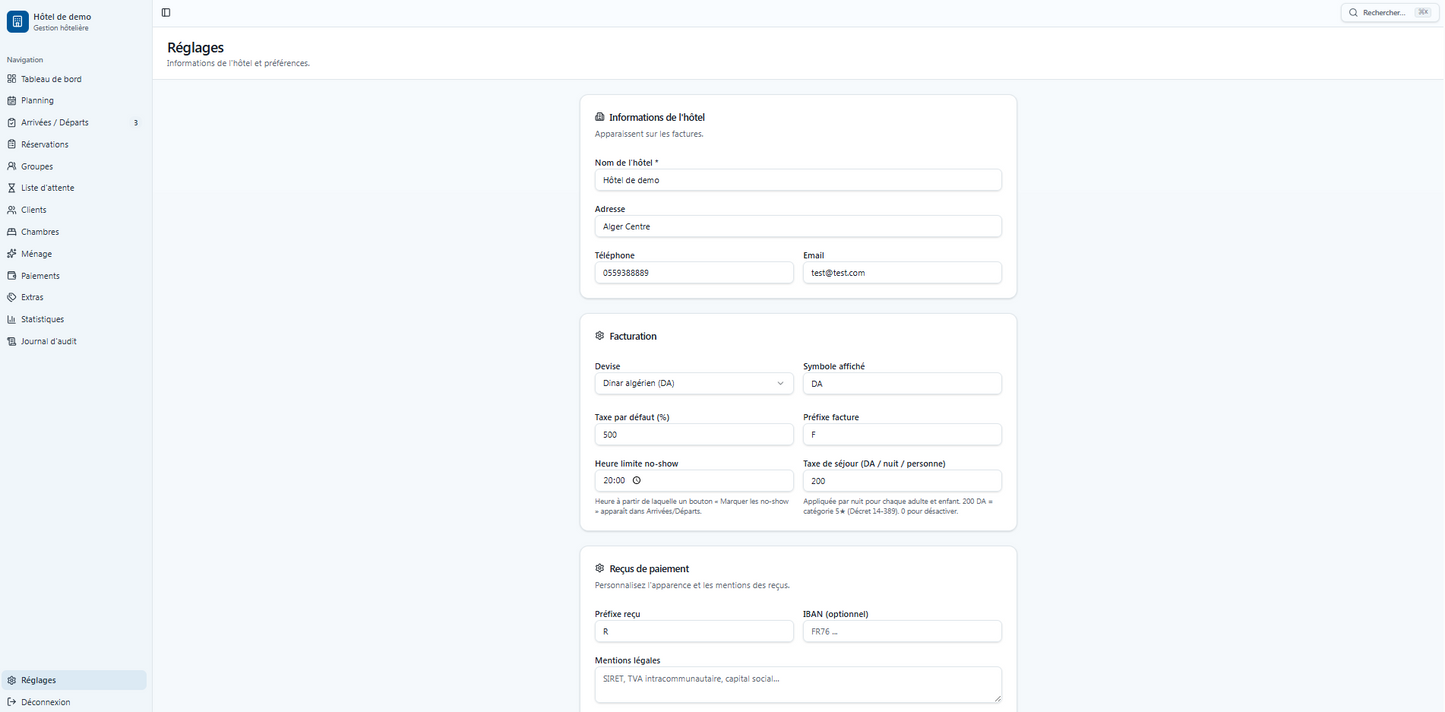Click the Ménage sparkle icon

(x=12, y=254)
